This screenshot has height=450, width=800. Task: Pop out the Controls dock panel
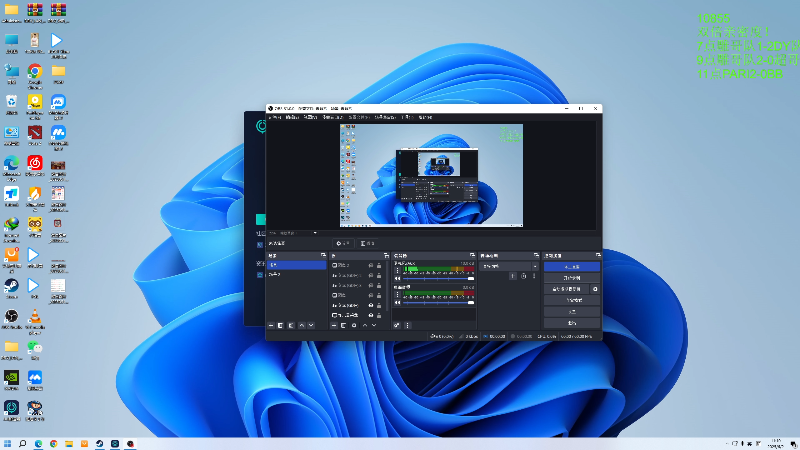point(598,255)
